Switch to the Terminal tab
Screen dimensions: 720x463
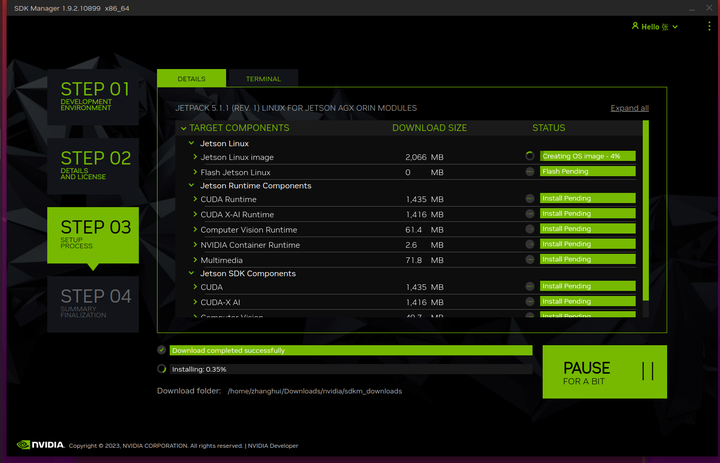(263, 79)
